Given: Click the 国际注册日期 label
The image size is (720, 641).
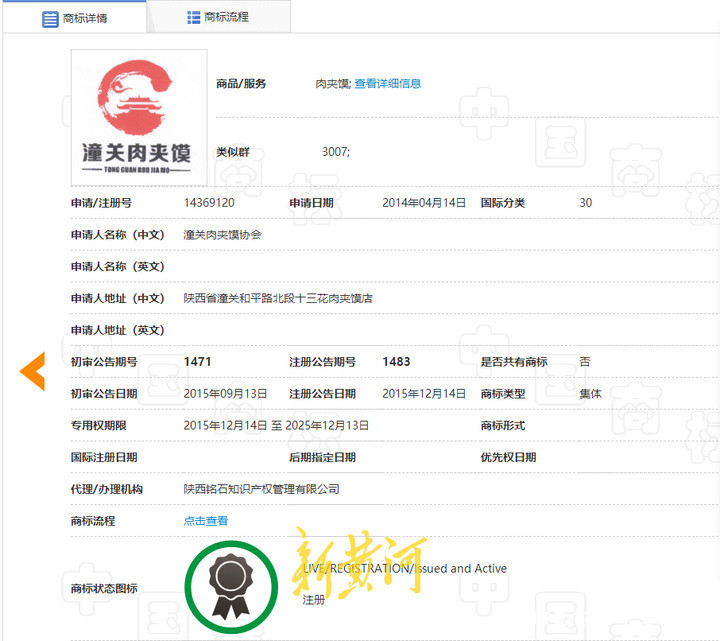Looking at the screenshot, I should coord(104,457).
